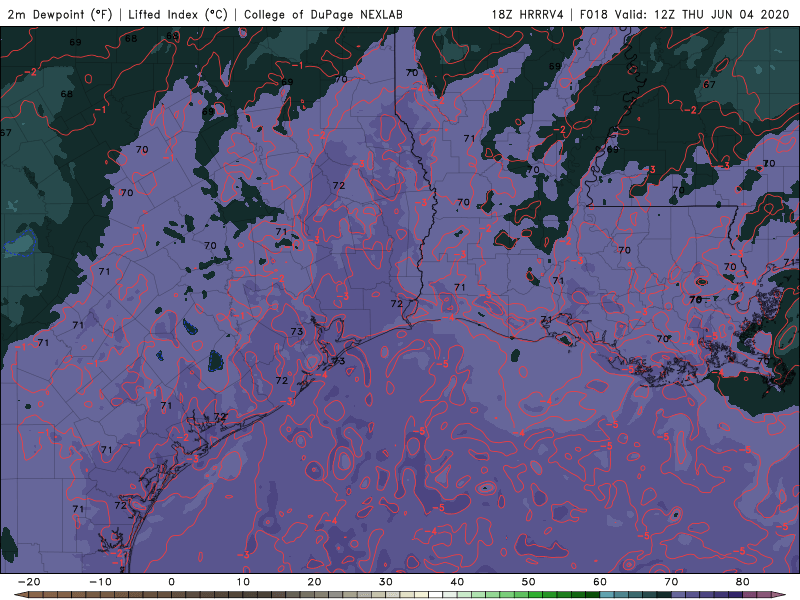Click the '70' colorbar tick label
The image size is (800, 600).
[x=671, y=582]
